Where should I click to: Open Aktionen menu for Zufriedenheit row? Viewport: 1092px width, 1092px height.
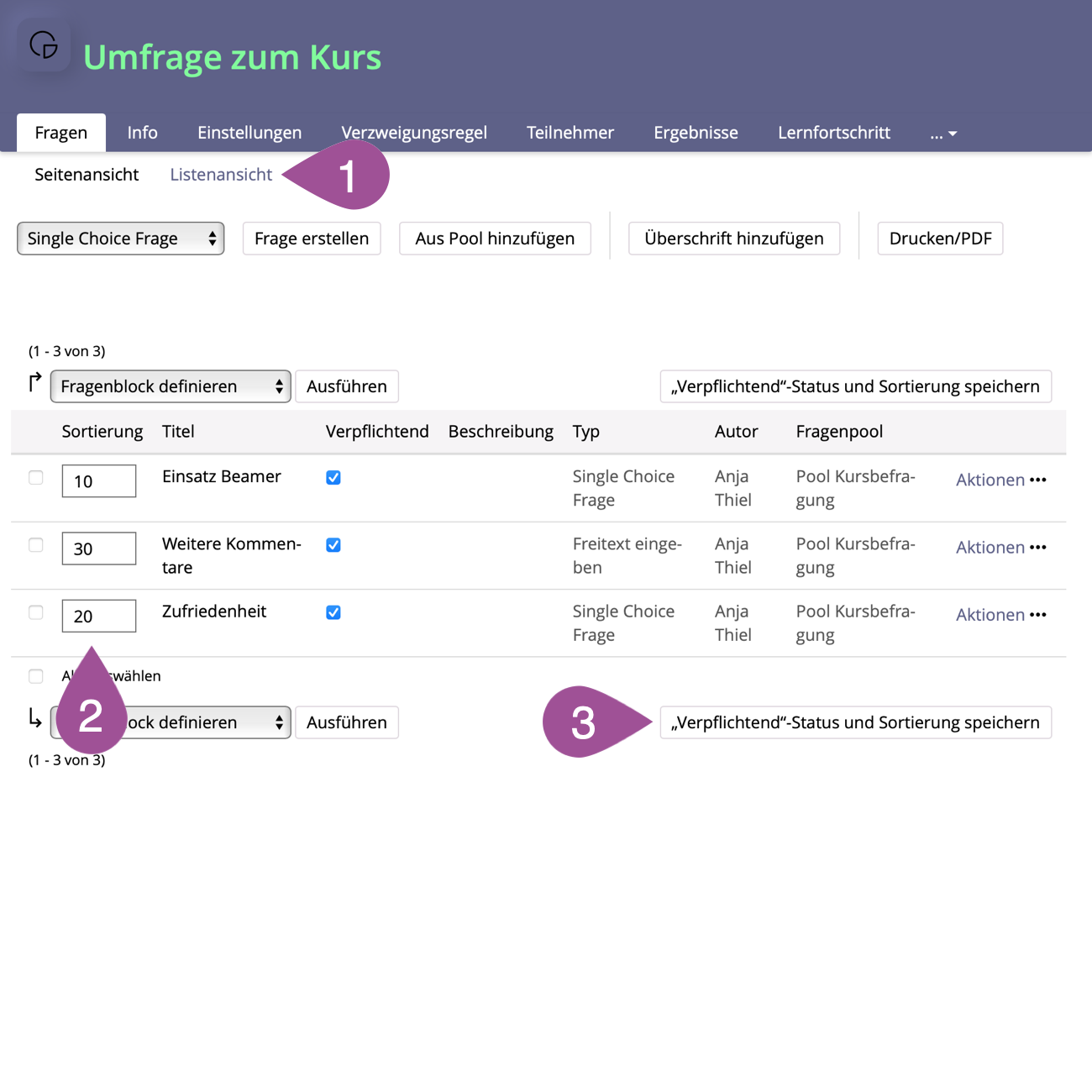click(x=1000, y=615)
